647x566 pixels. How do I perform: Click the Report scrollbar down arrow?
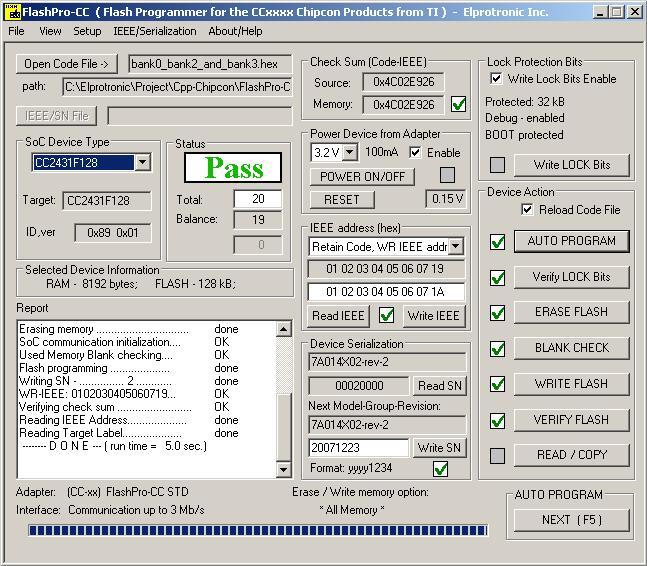point(283,469)
